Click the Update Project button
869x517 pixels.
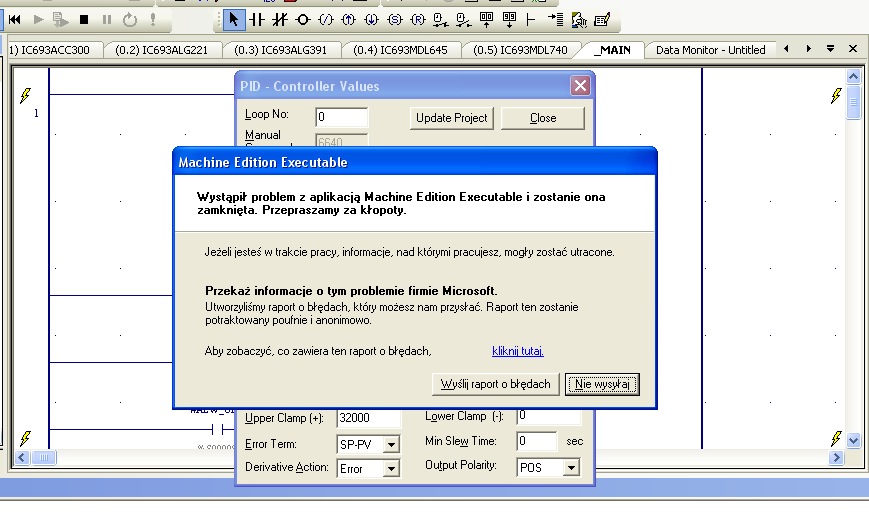pos(452,118)
